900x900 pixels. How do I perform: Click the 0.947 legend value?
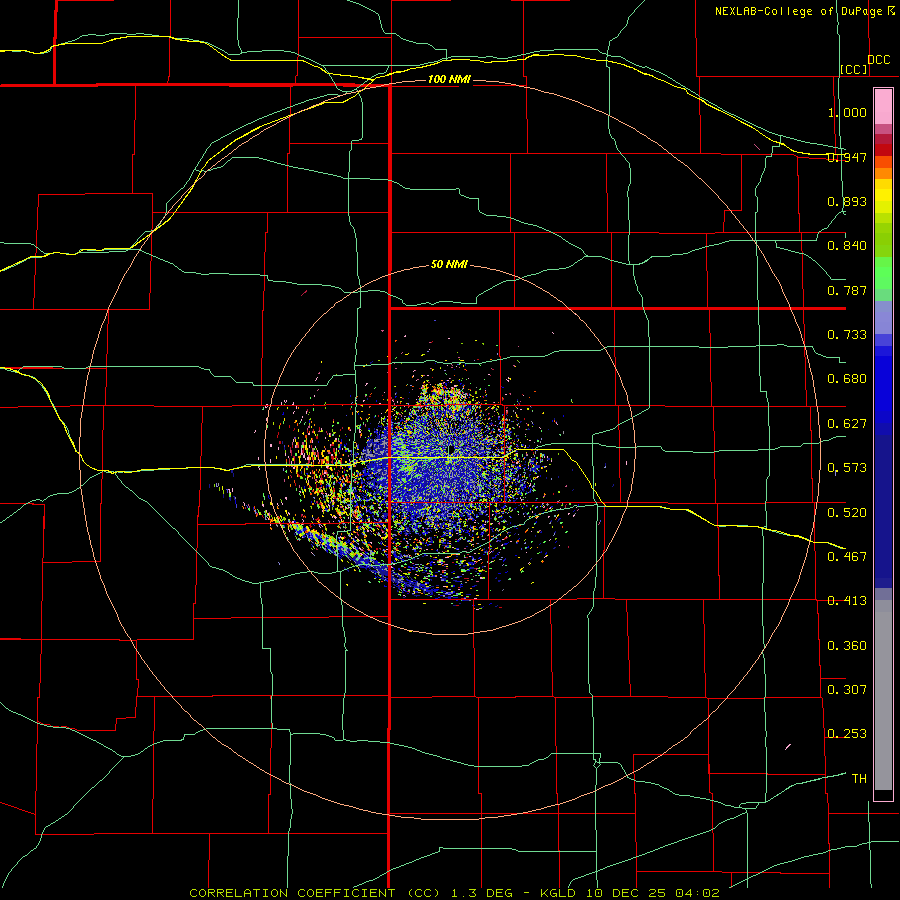click(847, 157)
